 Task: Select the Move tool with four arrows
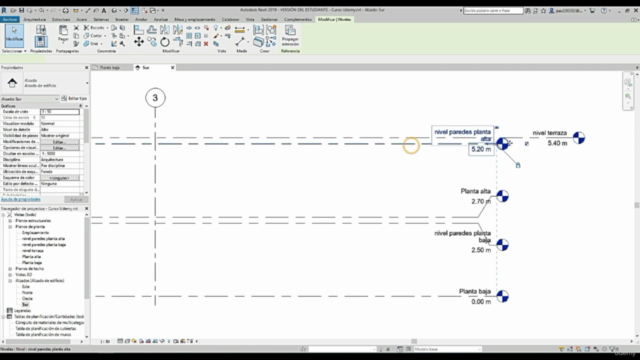[x=139, y=42]
